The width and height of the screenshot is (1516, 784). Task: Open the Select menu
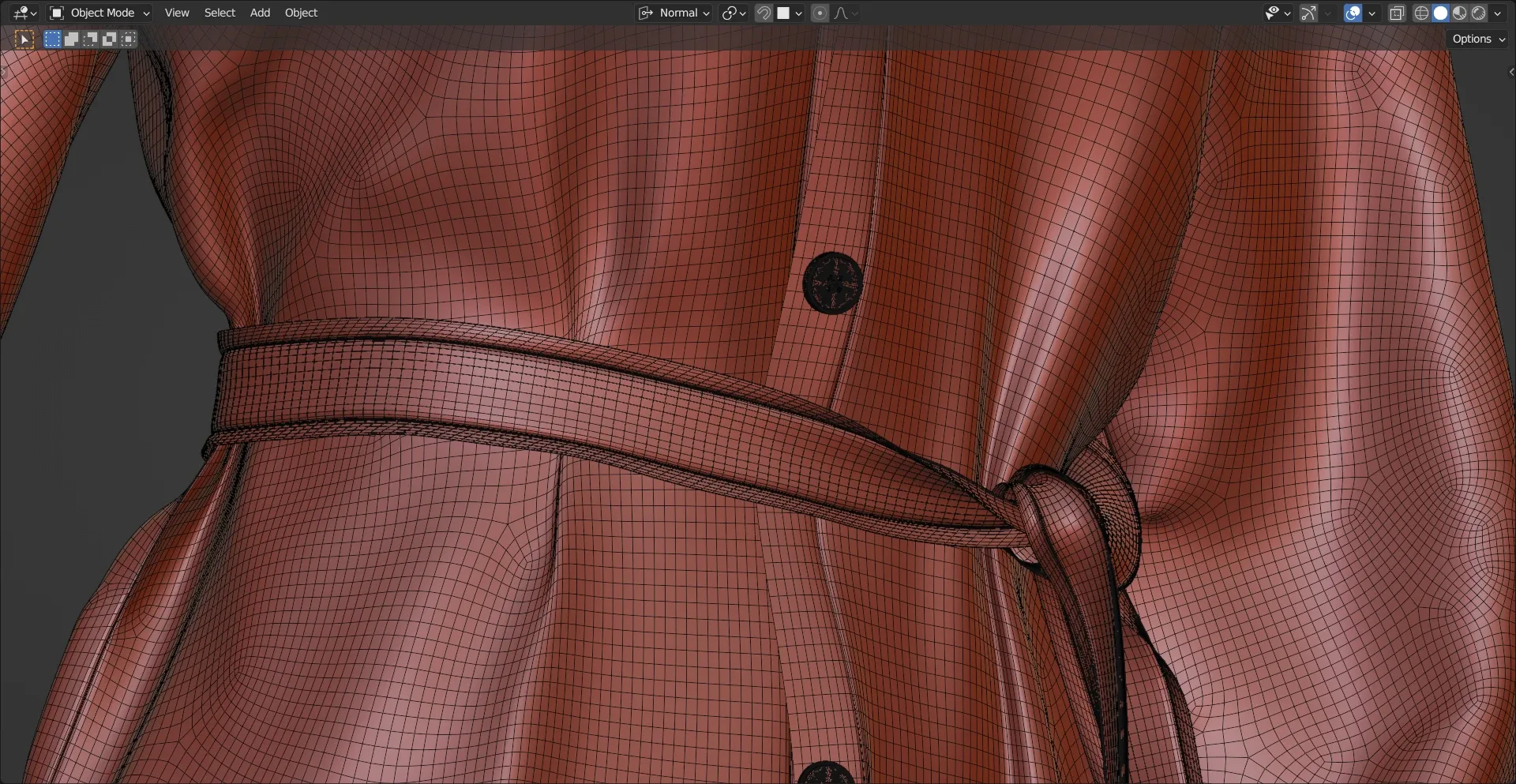(x=220, y=13)
